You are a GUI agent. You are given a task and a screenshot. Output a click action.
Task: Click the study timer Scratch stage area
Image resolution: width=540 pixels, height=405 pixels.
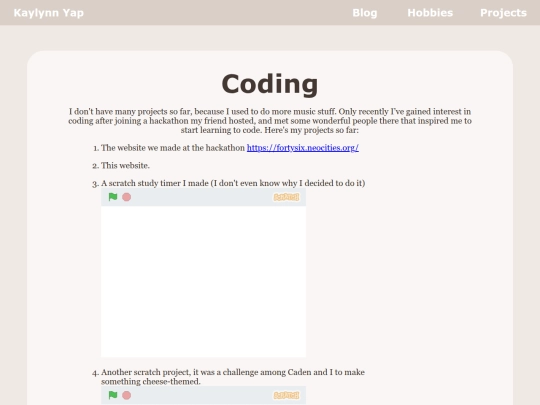203,281
